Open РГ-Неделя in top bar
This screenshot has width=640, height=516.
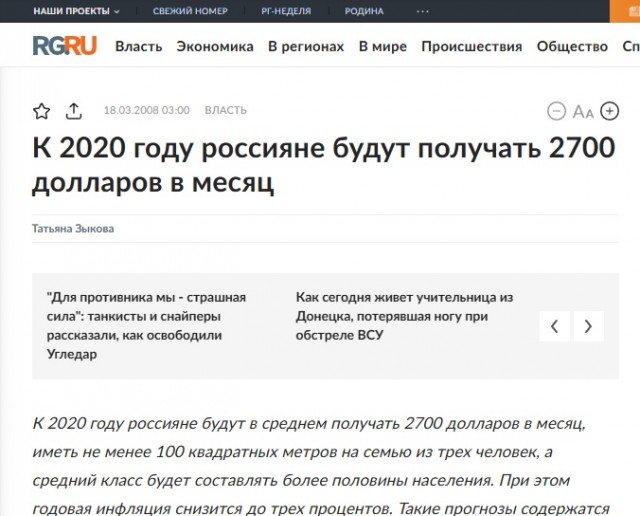(x=286, y=11)
